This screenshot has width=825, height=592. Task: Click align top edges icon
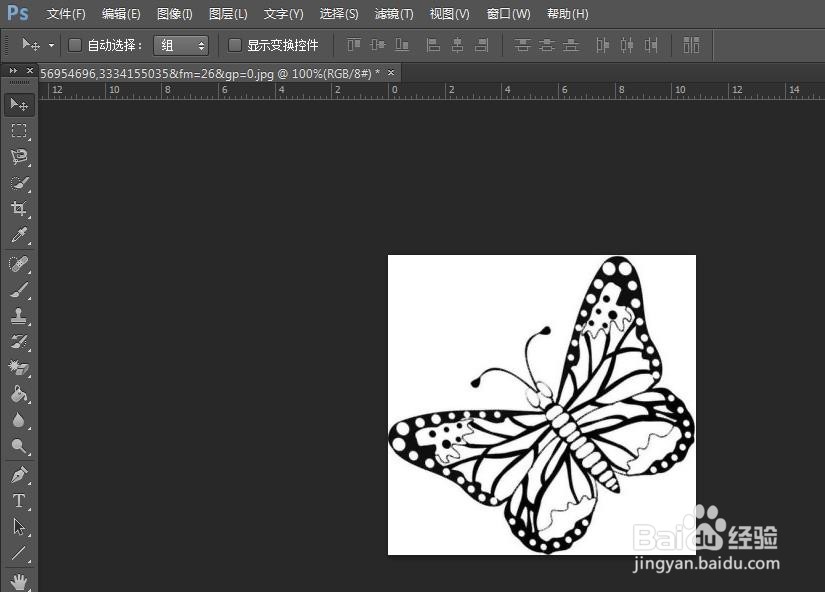(354, 45)
